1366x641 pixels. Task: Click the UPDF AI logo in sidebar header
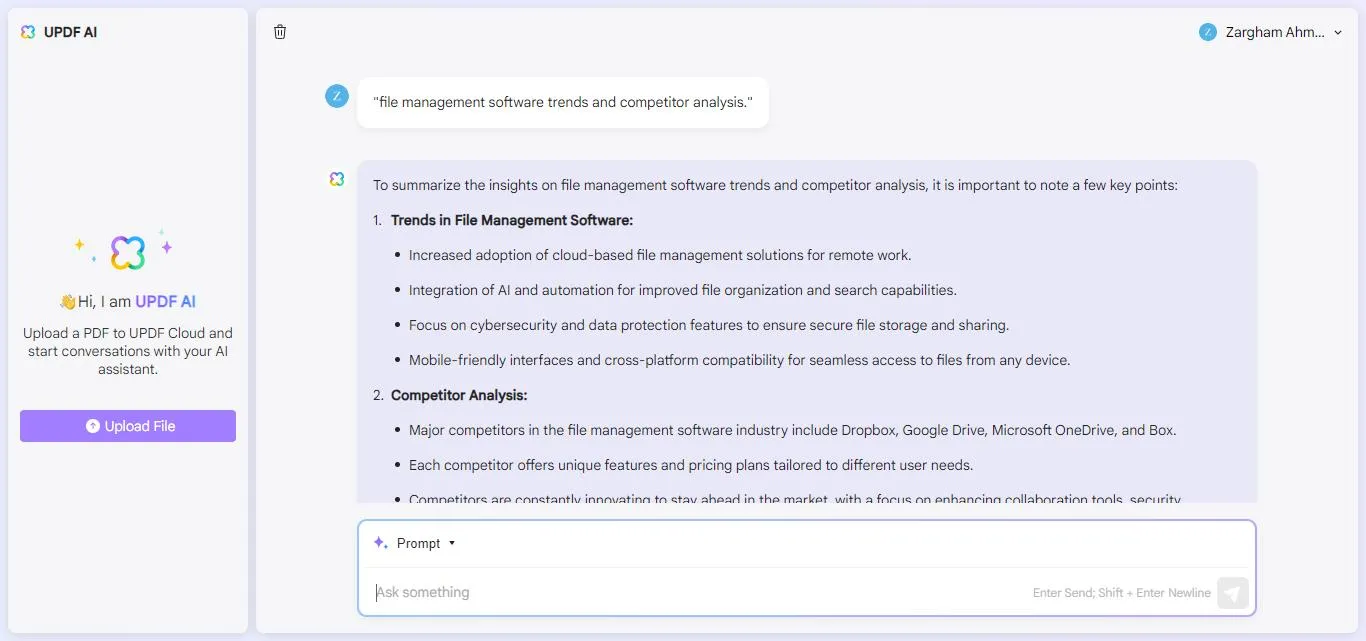point(27,31)
